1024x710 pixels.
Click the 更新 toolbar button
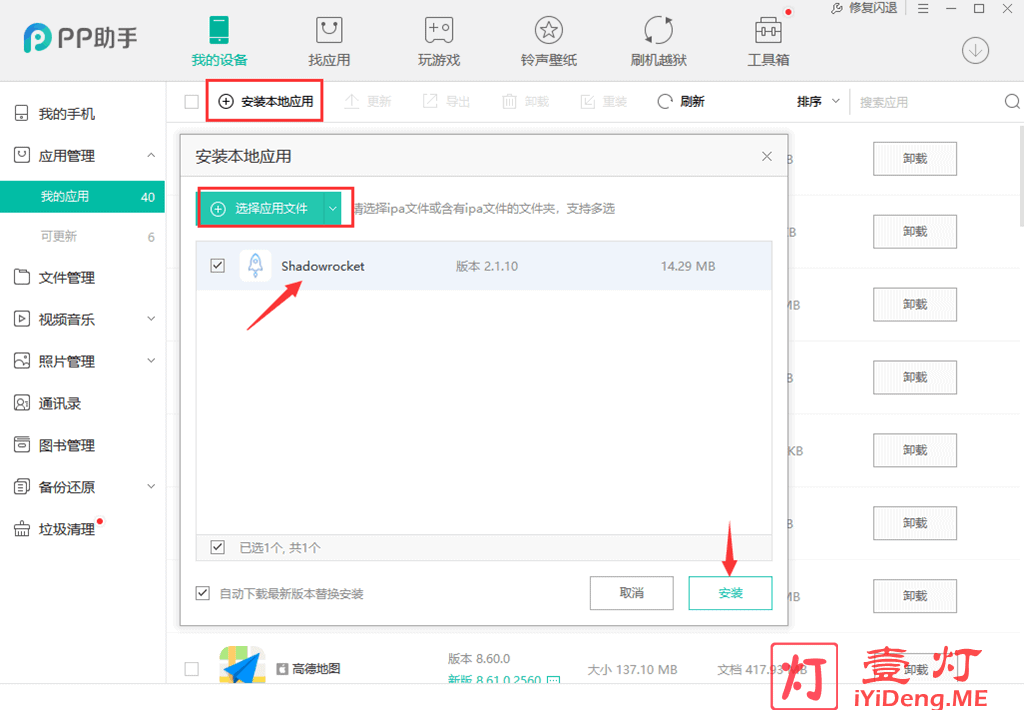(368, 101)
